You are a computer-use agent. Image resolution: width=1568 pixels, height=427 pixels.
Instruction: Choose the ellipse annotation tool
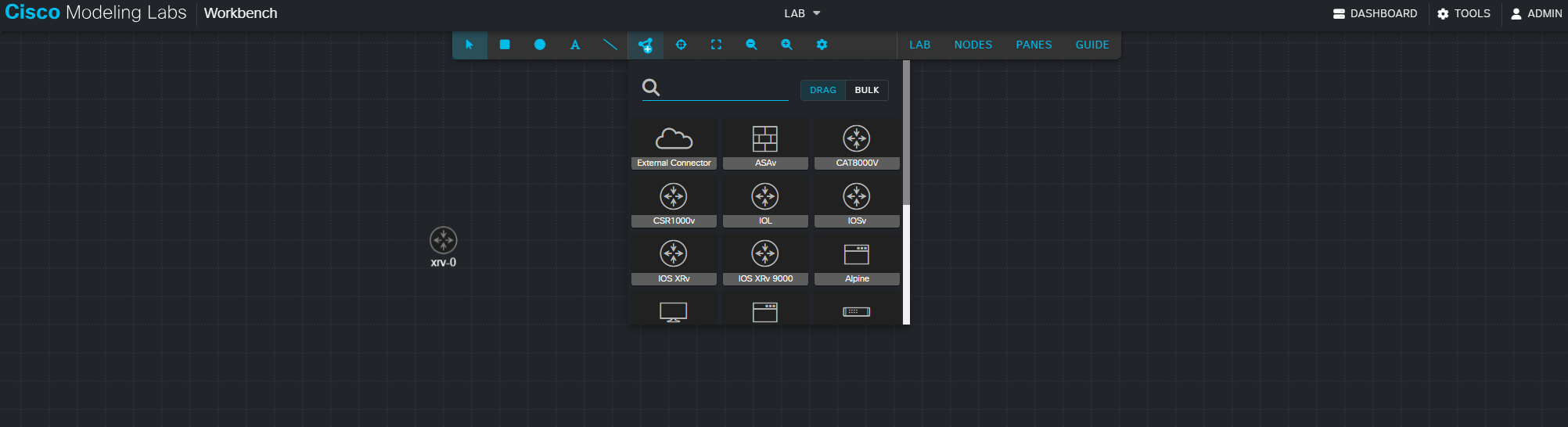(x=540, y=45)
